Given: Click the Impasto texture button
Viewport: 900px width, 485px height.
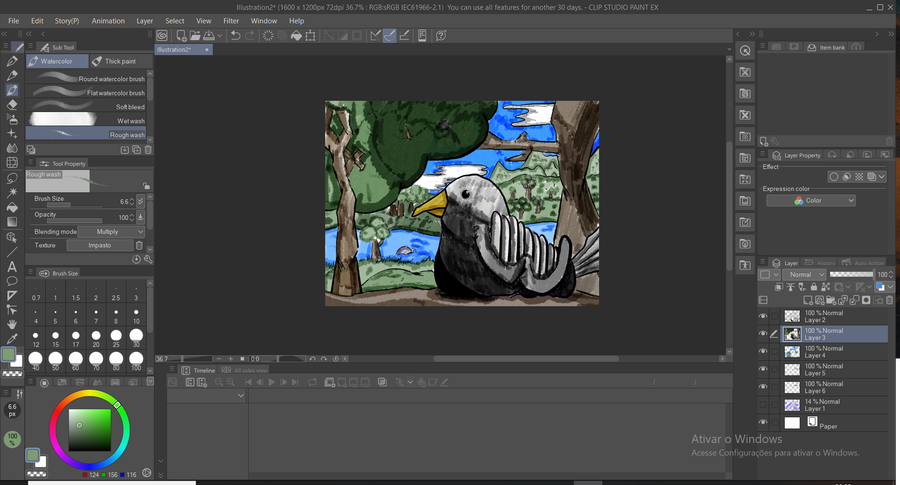Looking at the screenshot, I should click(100, 245).
